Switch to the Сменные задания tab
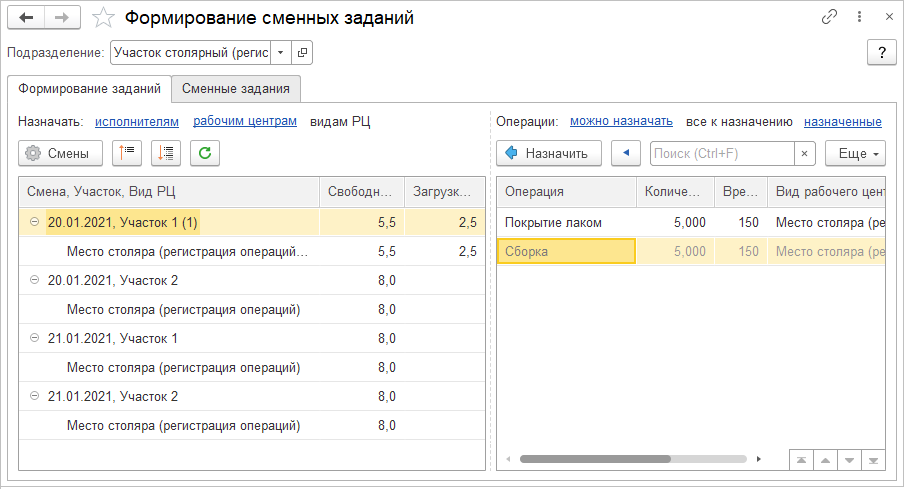906x489 pixels. [236, 88]
